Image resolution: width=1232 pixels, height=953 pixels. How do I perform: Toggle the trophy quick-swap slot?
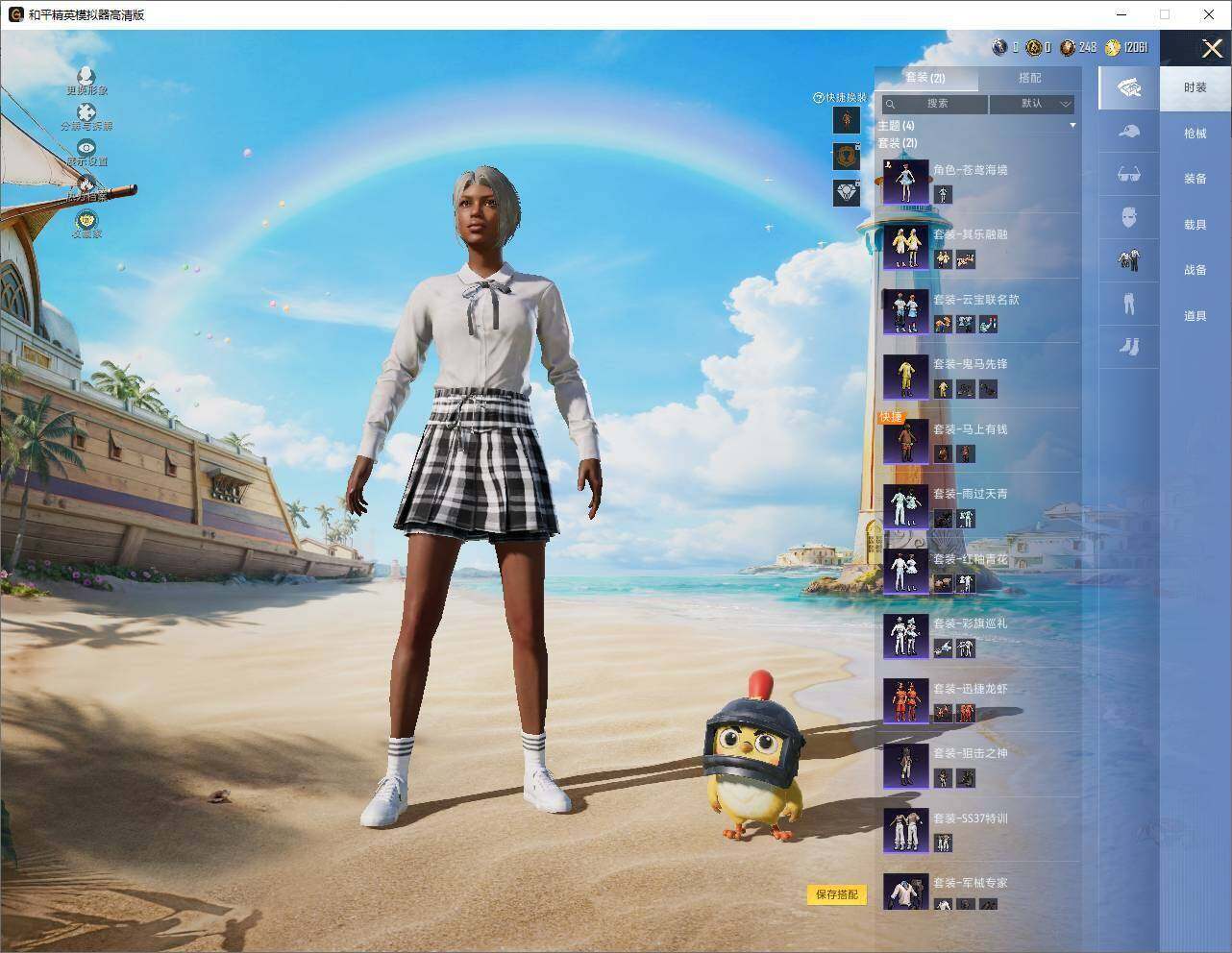847,156
